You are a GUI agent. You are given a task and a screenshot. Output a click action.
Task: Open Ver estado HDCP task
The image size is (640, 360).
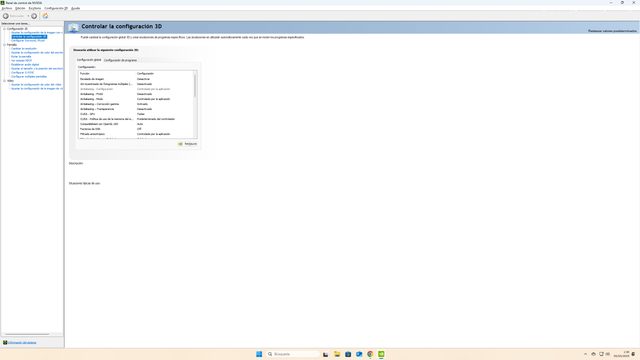(x=21, y=60)
